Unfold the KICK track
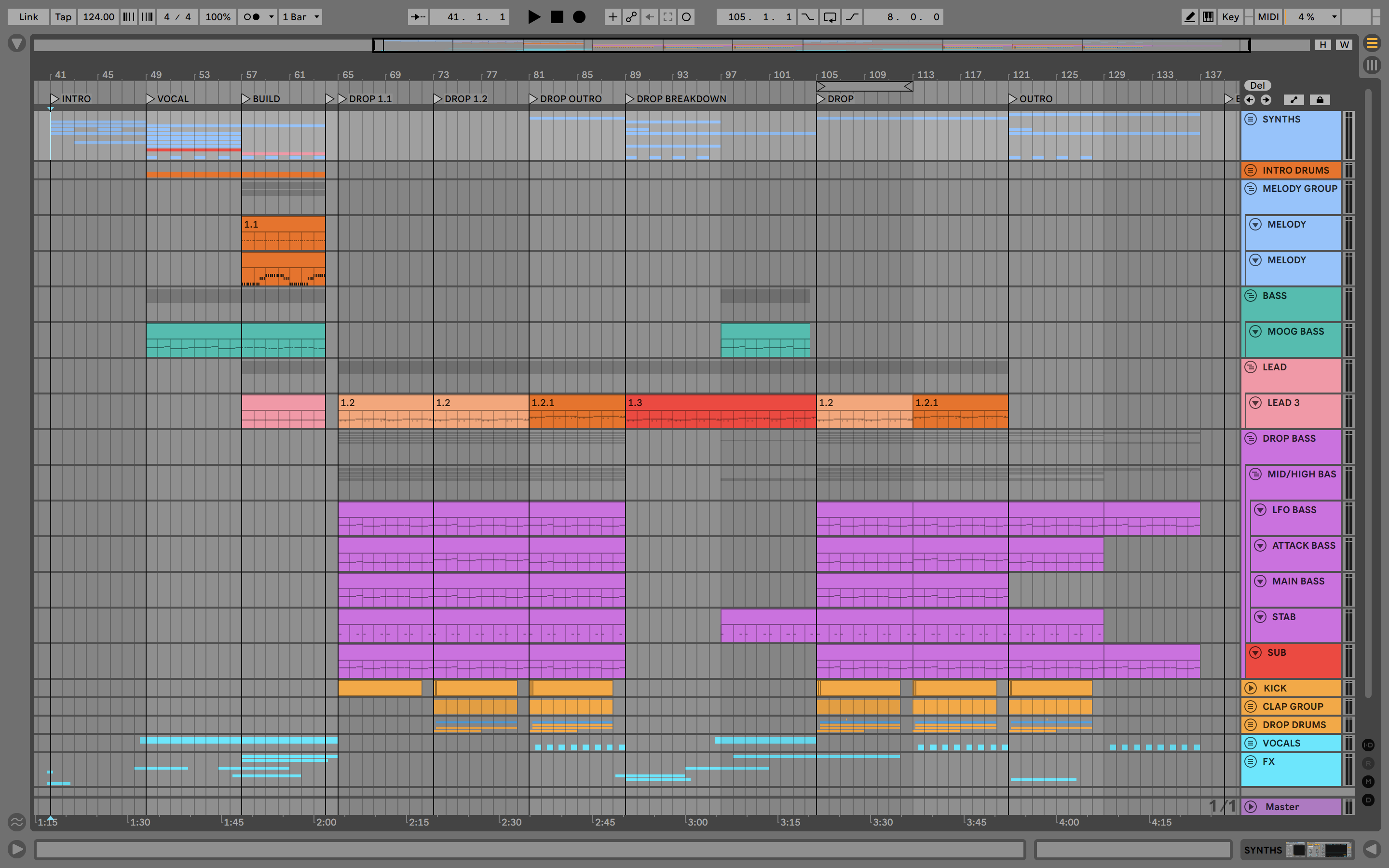The height and width of the screenshot is (868, 1389). tap(1251, 688)
